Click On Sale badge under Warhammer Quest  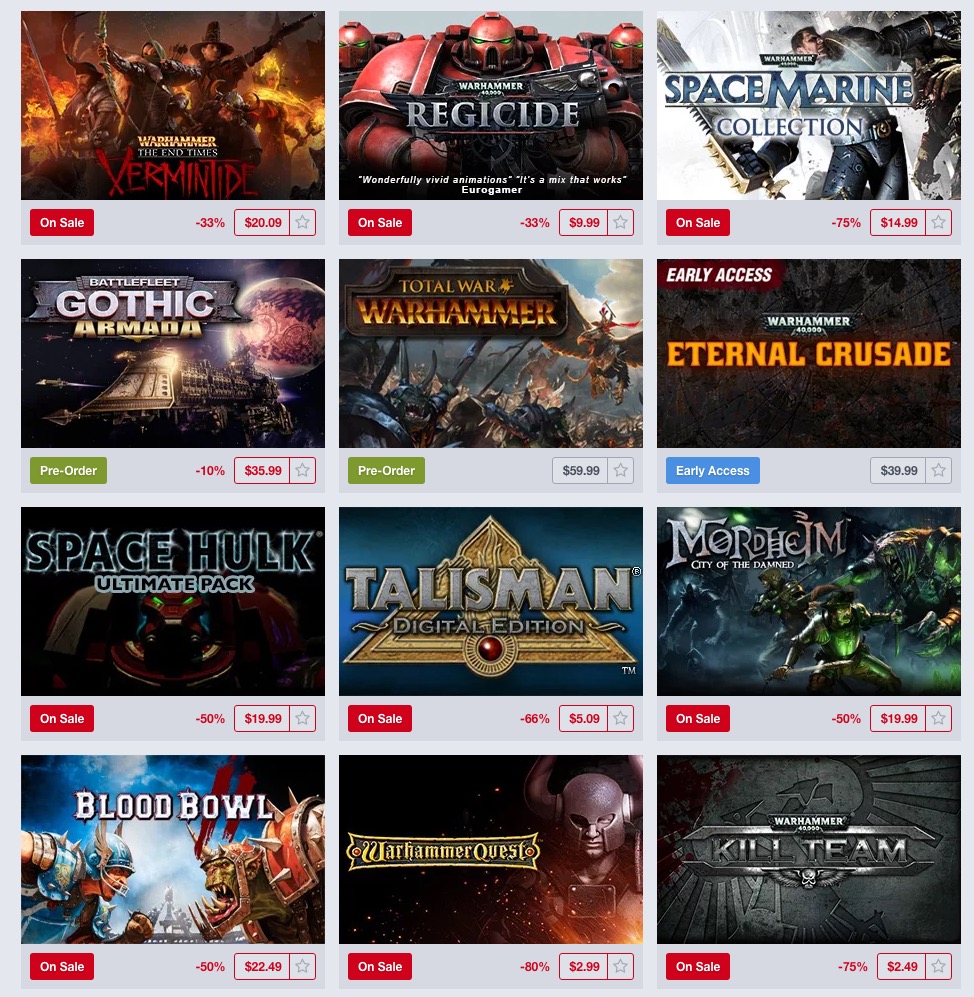[x=380, y=966]
